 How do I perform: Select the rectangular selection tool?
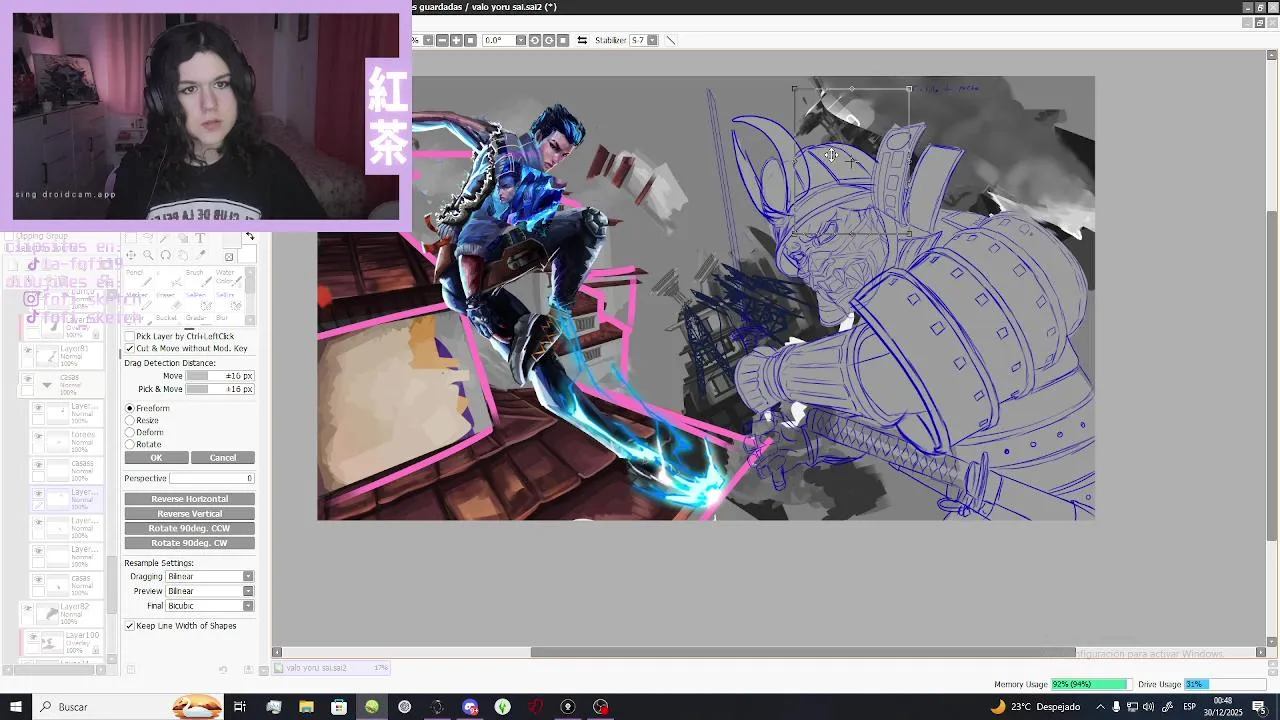point(131,238)
